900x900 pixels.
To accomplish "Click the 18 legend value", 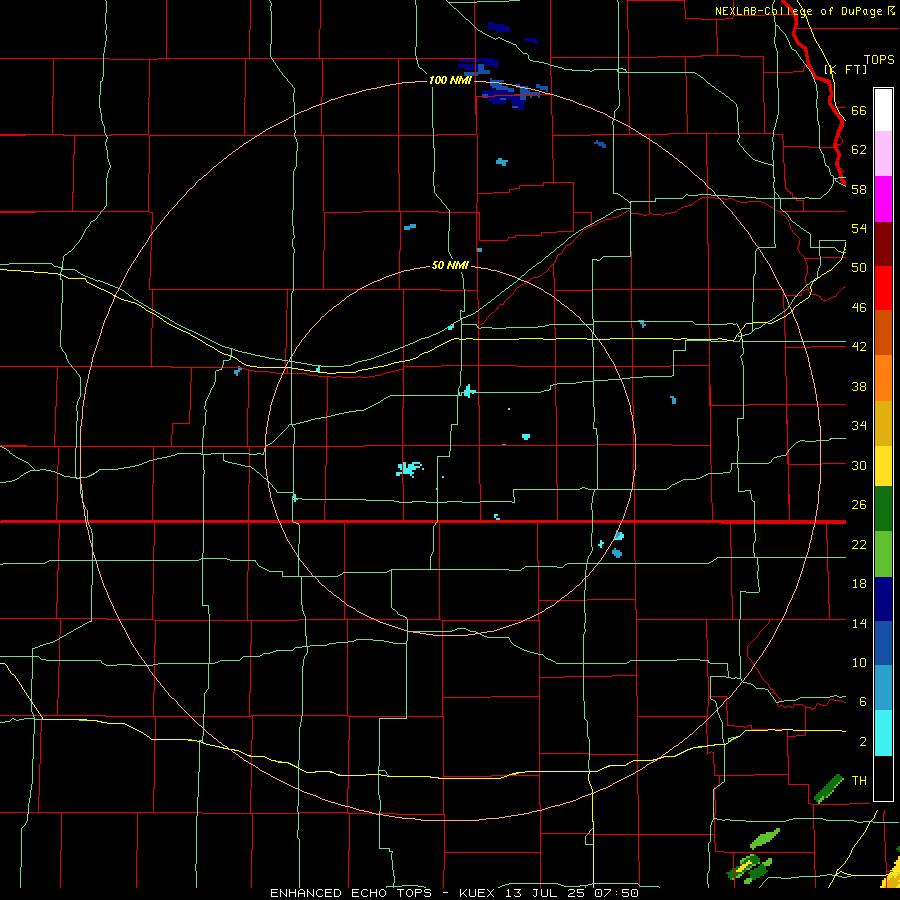I will [x=859, y=584].
